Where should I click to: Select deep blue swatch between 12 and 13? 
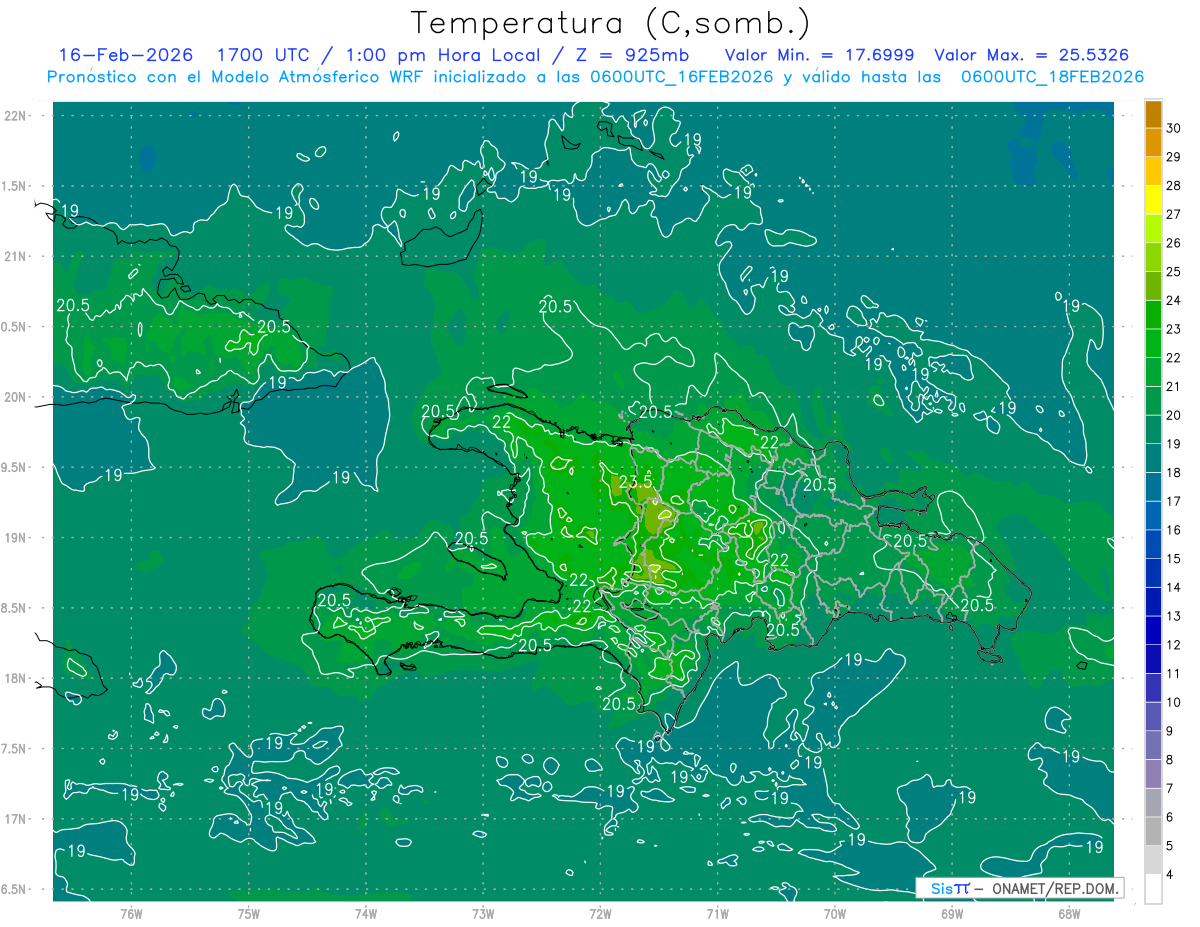[x=1153, y=631]
